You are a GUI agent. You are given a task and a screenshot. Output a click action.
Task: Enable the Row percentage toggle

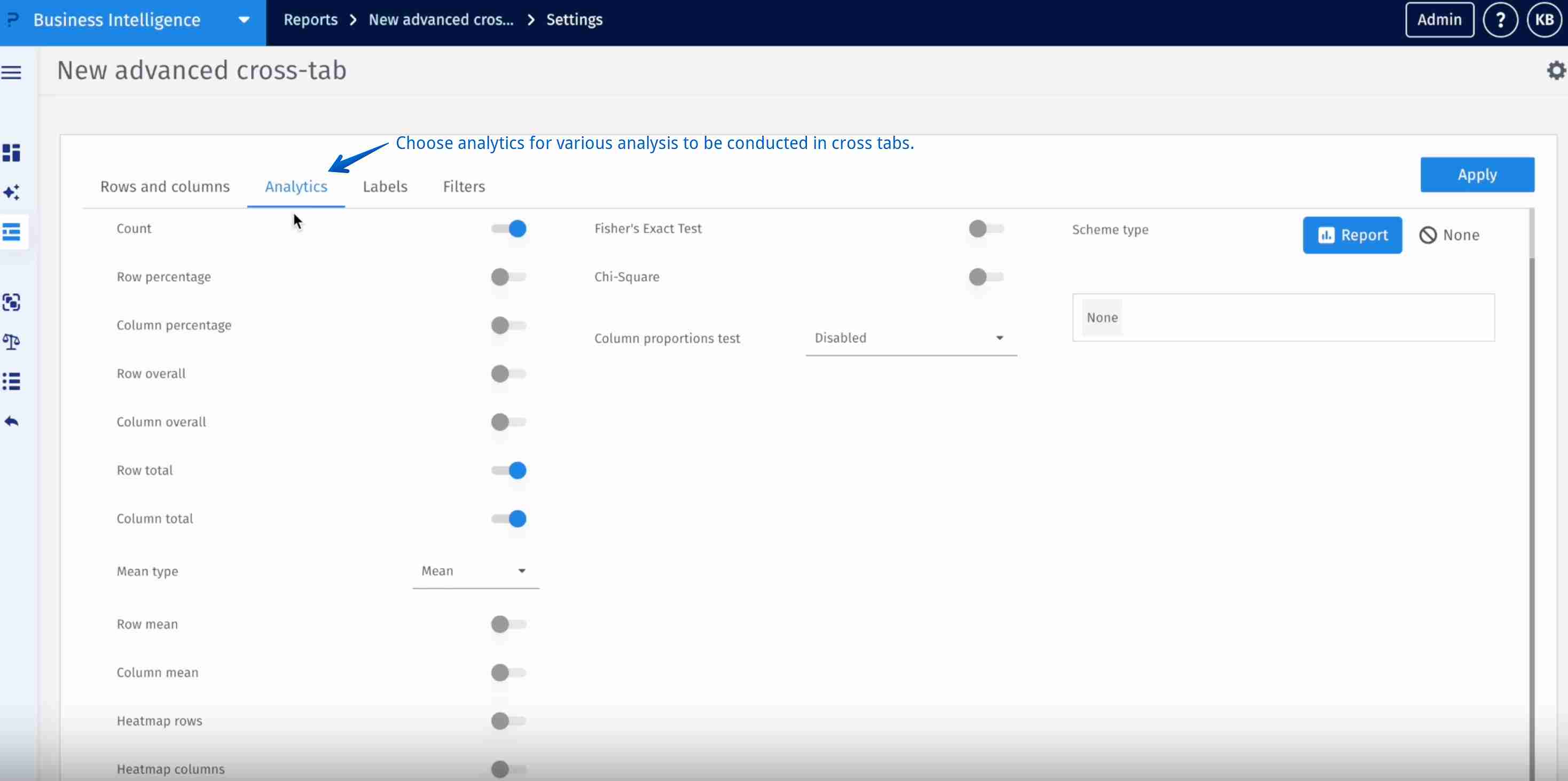pos(509,277)
